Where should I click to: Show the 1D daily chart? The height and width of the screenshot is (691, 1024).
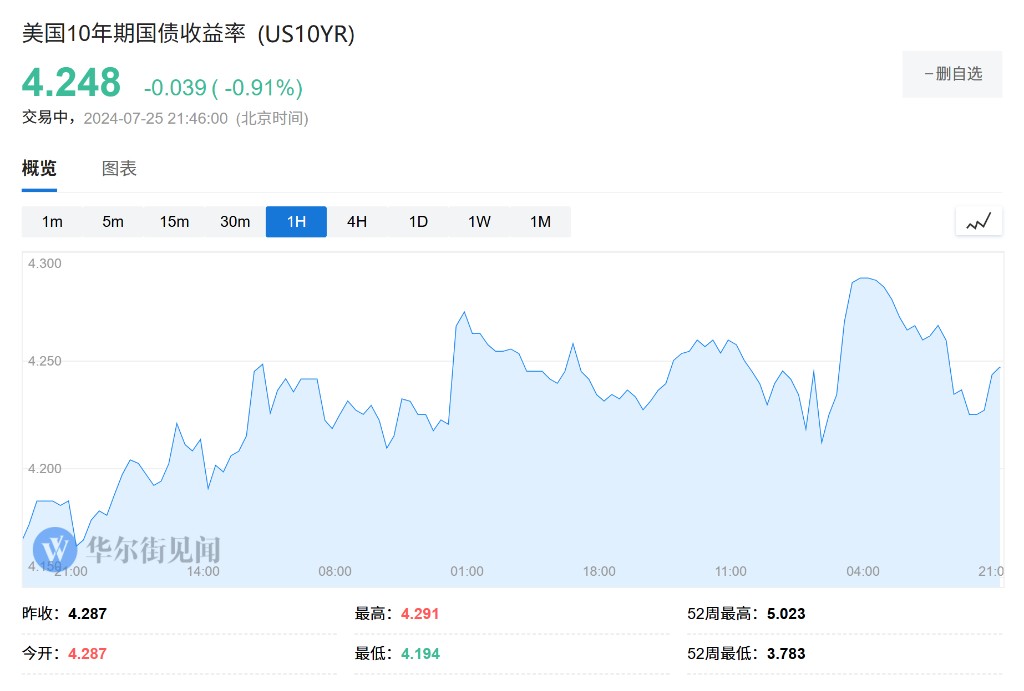[x=418, y=222]
